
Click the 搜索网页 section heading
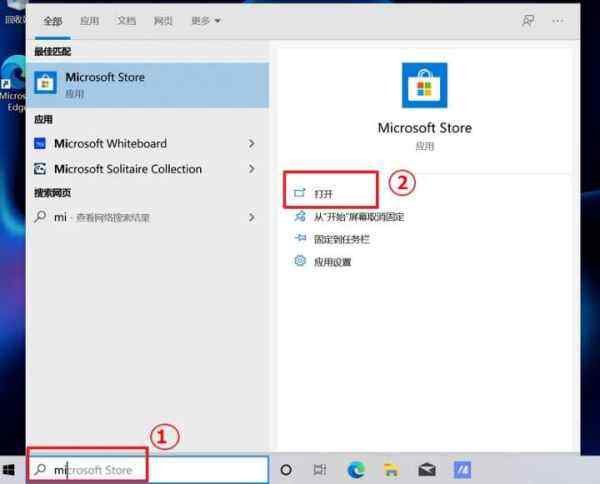[53, 193]
